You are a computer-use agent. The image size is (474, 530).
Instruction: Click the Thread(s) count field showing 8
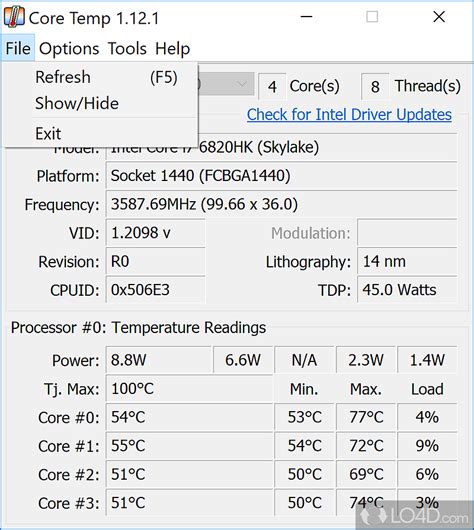(375, 87)
